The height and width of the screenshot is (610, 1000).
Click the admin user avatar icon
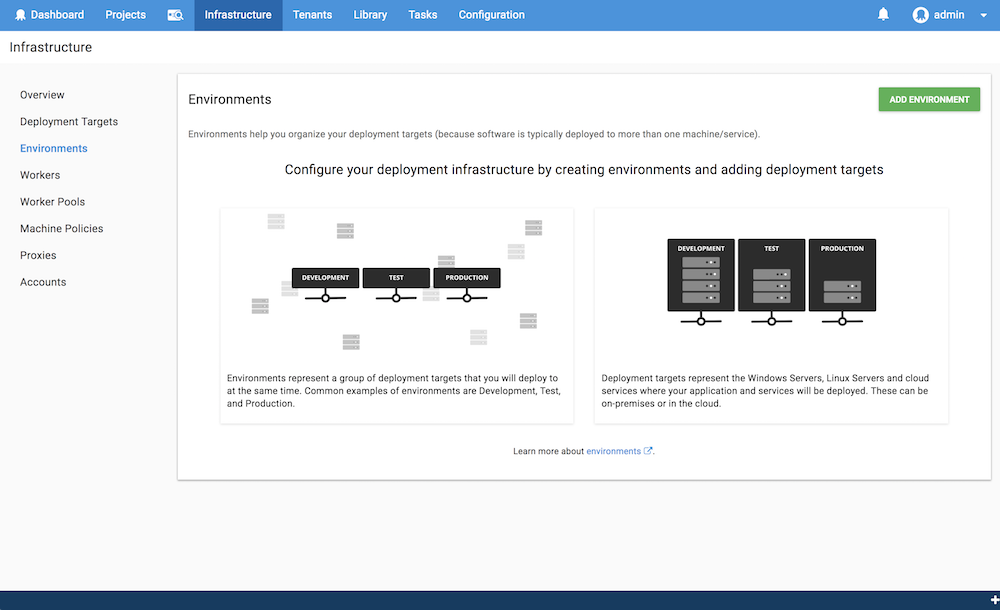(x=920, y=15)
